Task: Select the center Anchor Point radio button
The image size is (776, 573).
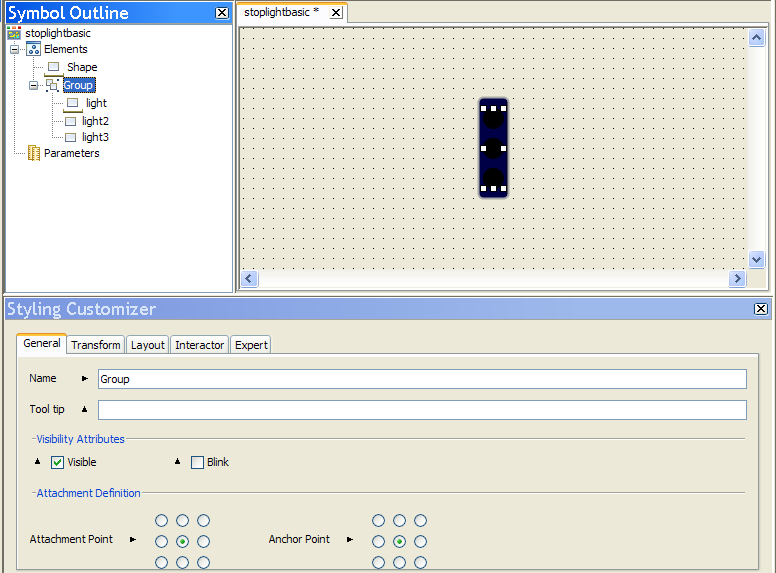Action: [399, 541]
